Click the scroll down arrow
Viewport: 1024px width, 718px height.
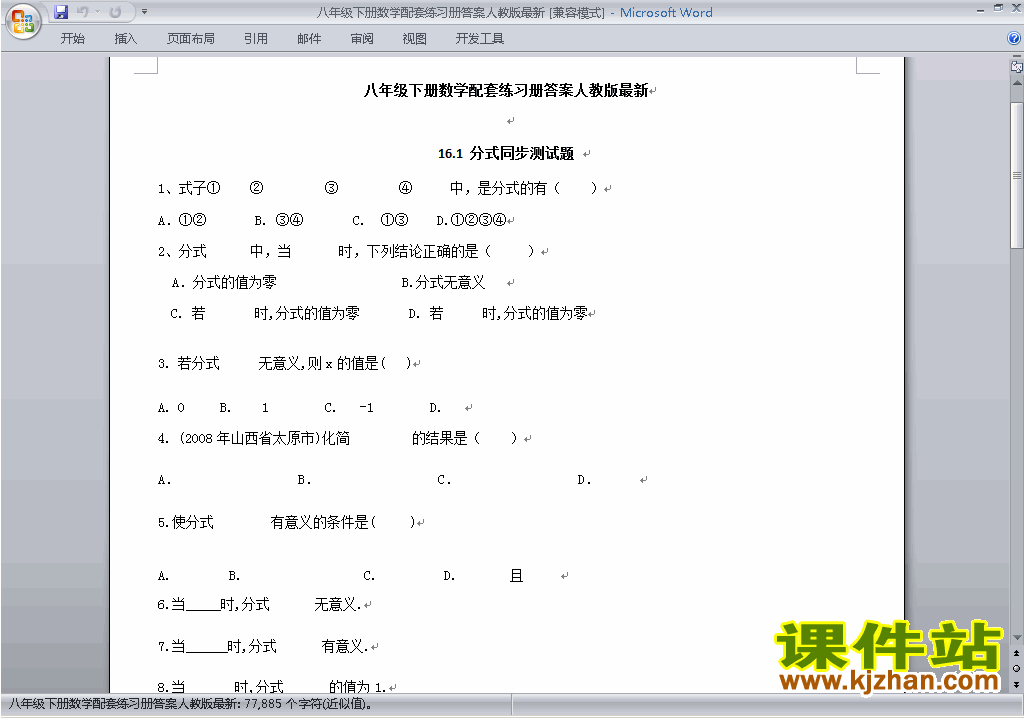tap(1016, 638)
